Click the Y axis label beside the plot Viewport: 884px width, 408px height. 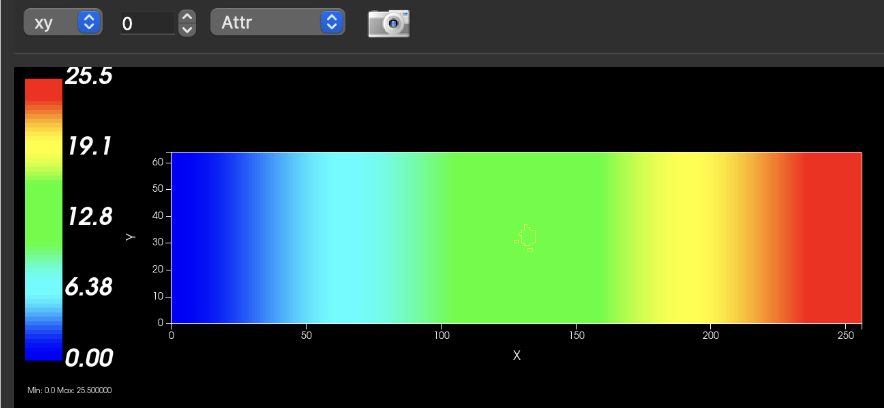[130, 237]
